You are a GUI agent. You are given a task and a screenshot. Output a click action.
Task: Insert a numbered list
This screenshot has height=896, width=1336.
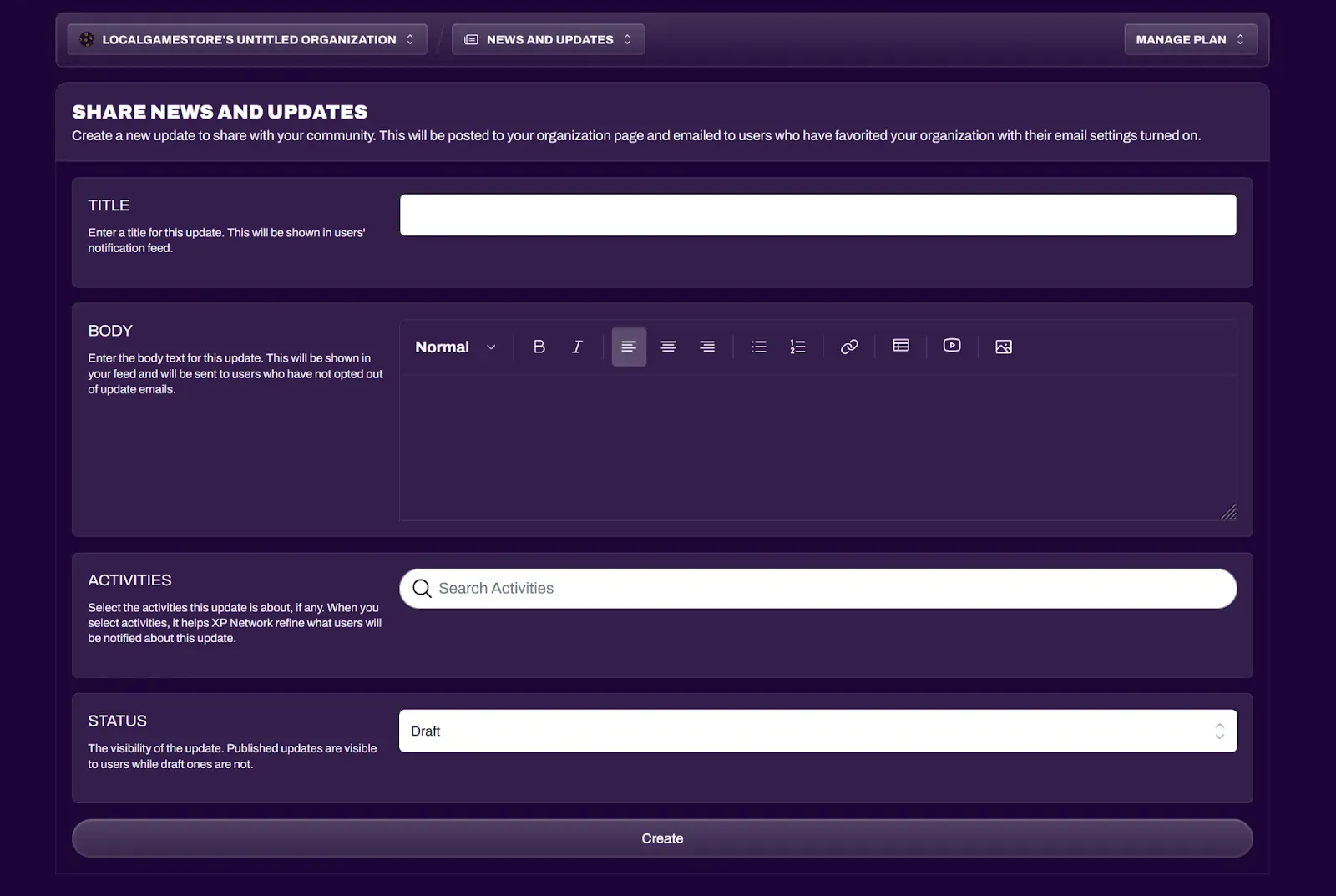pyautogui.click(x=797, y=346)
